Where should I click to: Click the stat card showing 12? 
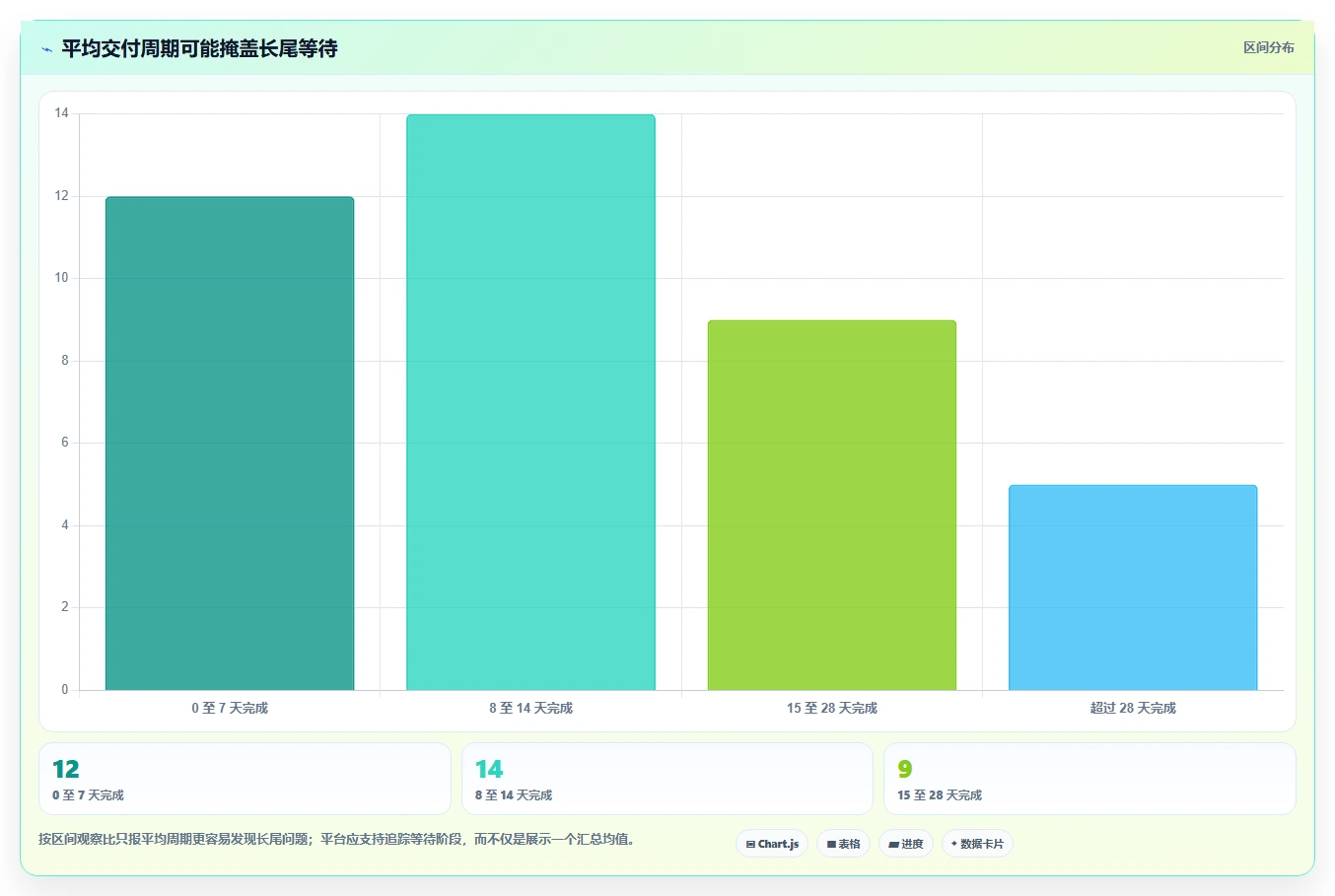click(x=245, y=779)
